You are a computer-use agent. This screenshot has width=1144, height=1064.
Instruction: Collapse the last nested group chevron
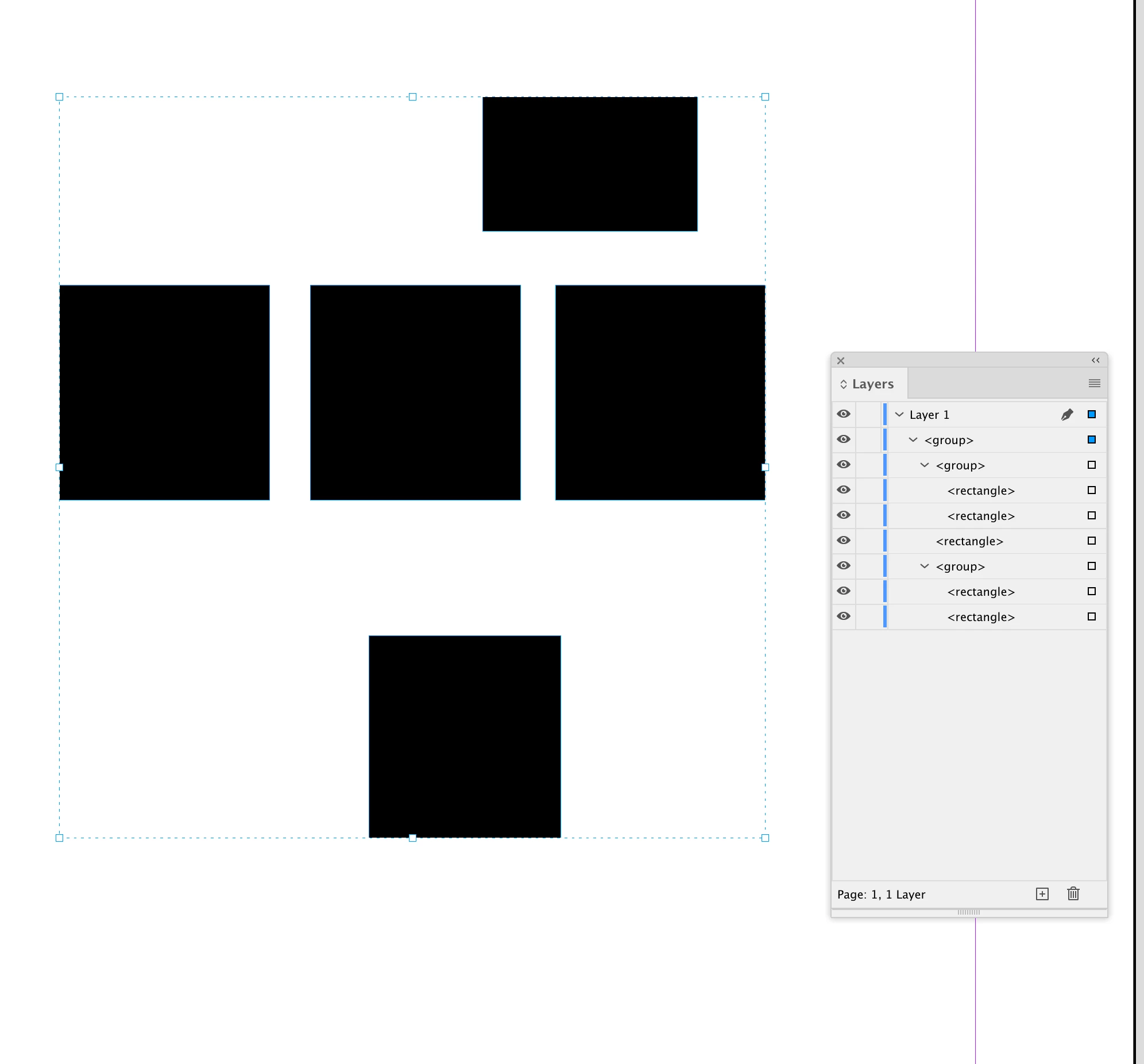(x=924, y=566)
